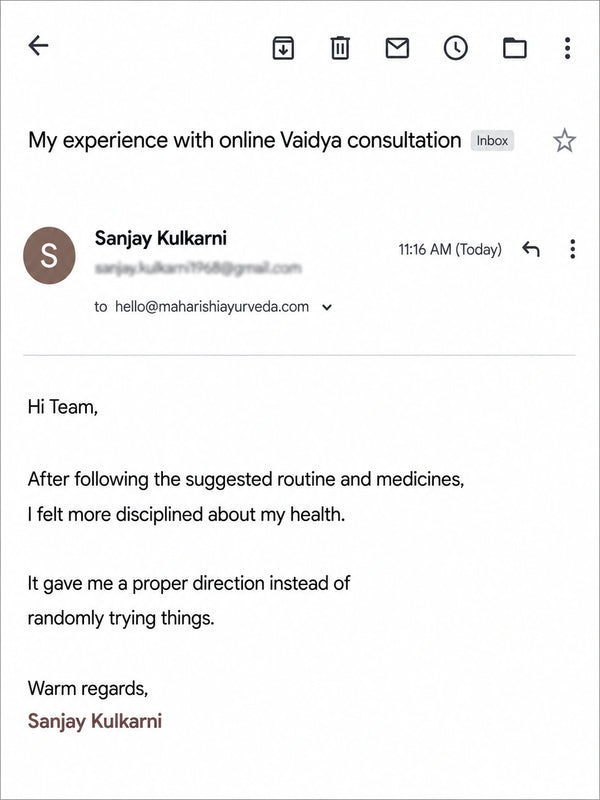600x800 pixels.
Task: Open message options three-dot menu
Action: click(573, 249)
